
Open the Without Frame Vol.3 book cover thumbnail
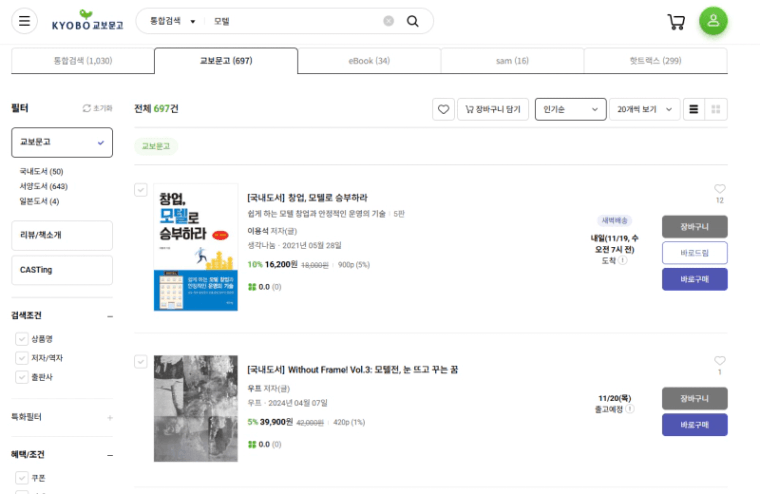pyautogui.click(x=196, y=408)
